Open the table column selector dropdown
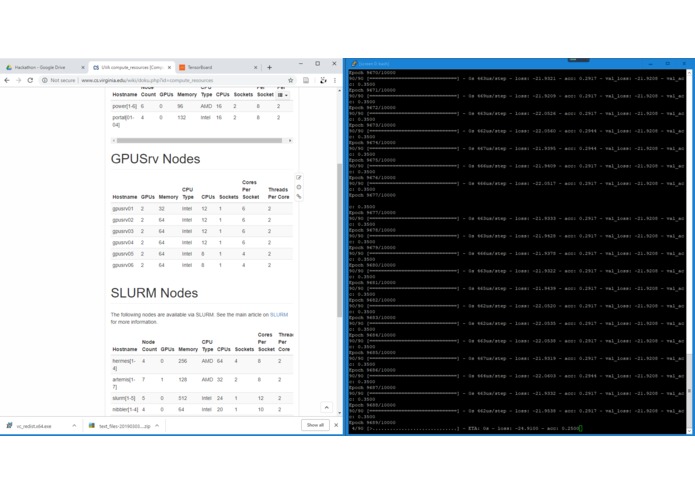The height and width of the screenshot is (494, 695). [282, 95]
